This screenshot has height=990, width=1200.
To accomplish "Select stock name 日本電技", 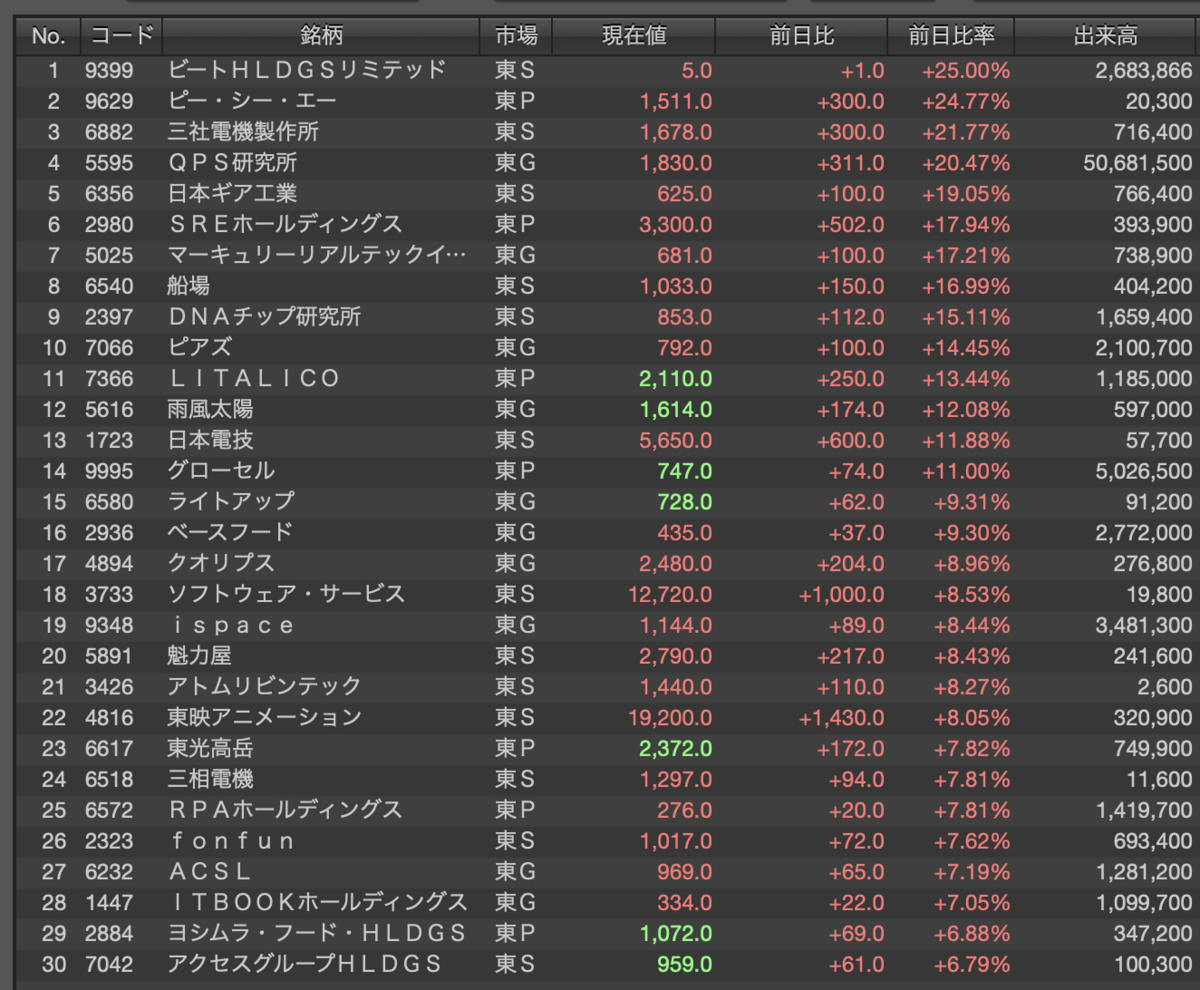I will pos(211,440).
